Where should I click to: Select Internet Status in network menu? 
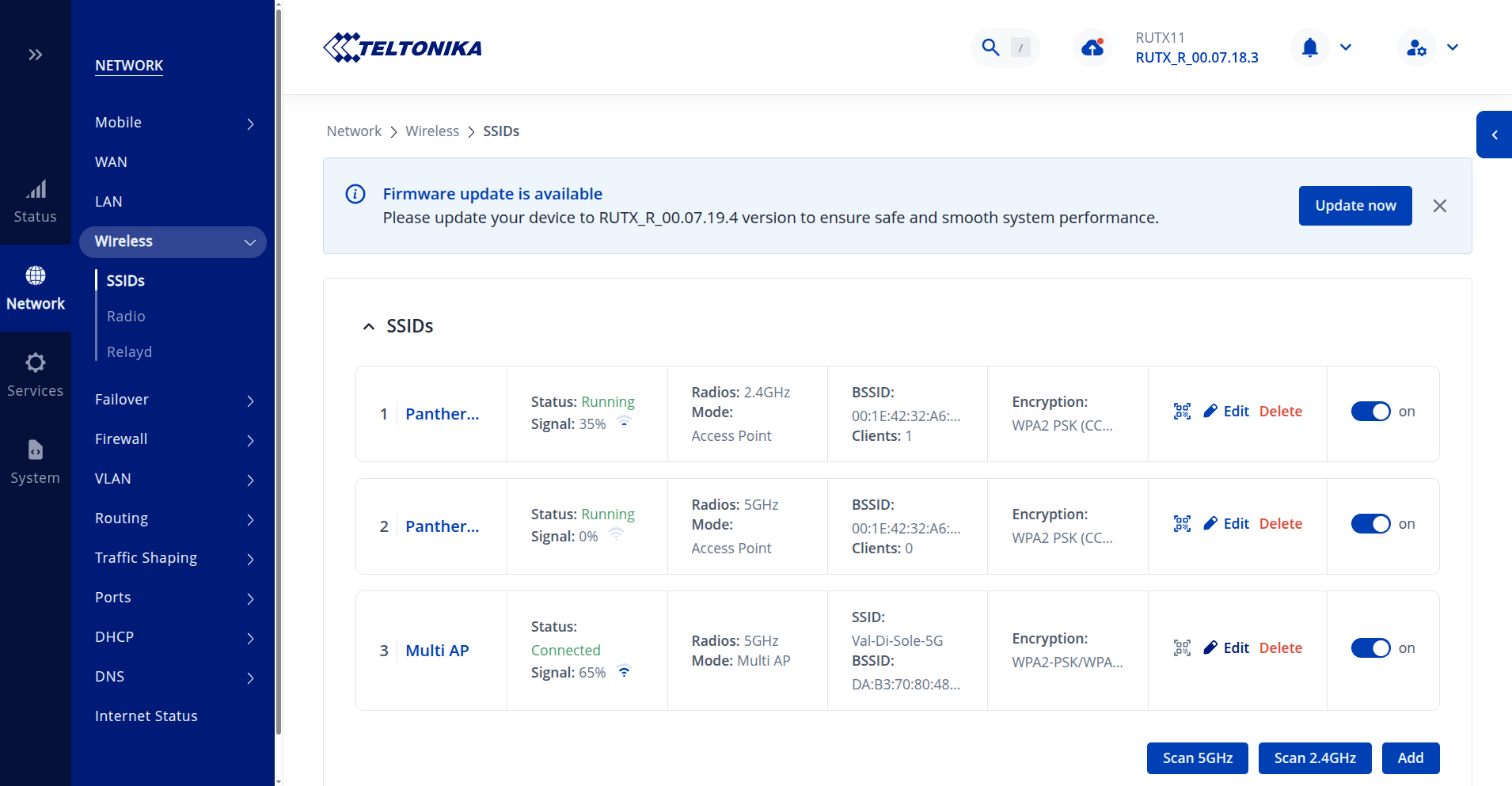(x=146, y=716)
